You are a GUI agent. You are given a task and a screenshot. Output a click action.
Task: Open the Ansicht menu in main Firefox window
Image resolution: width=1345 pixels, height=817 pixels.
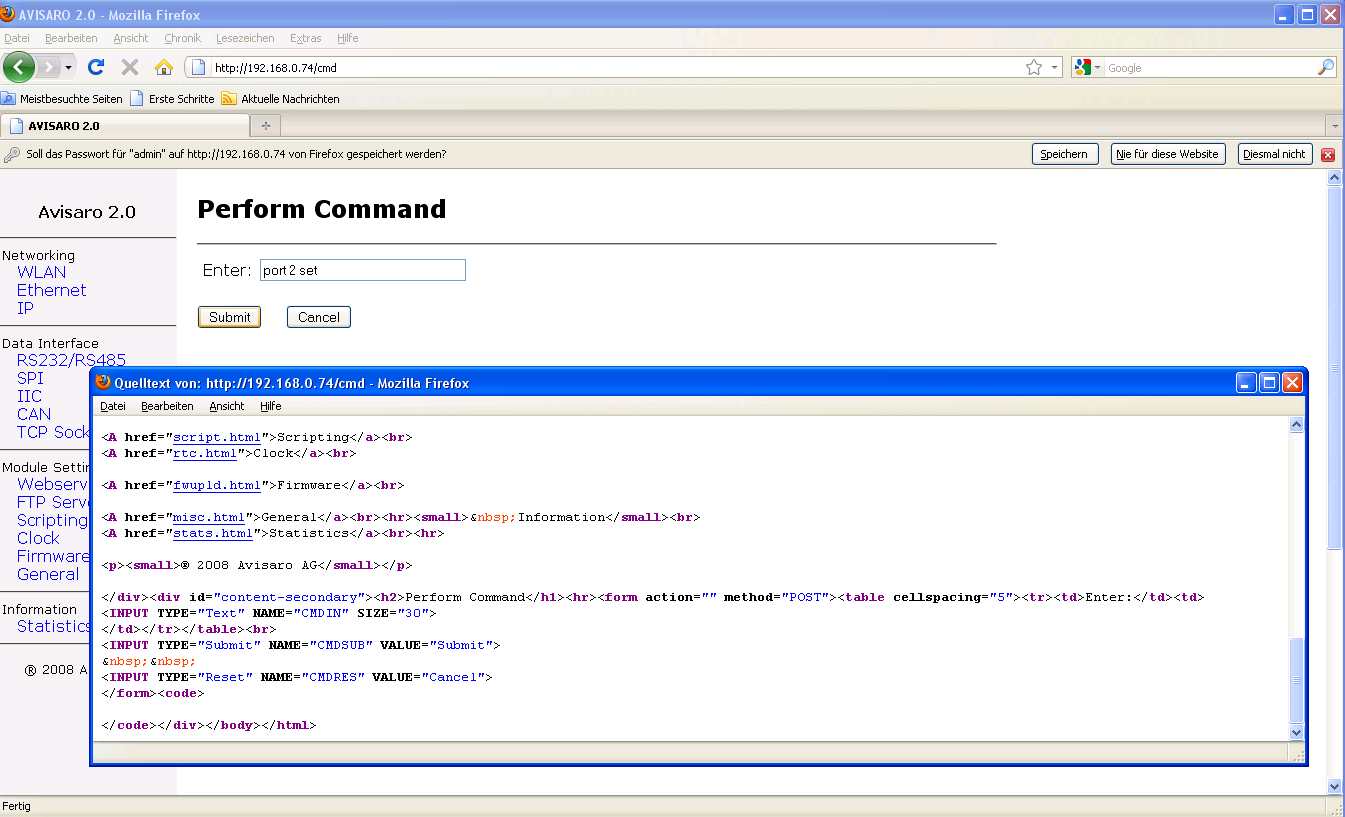[x=131, y=38]
